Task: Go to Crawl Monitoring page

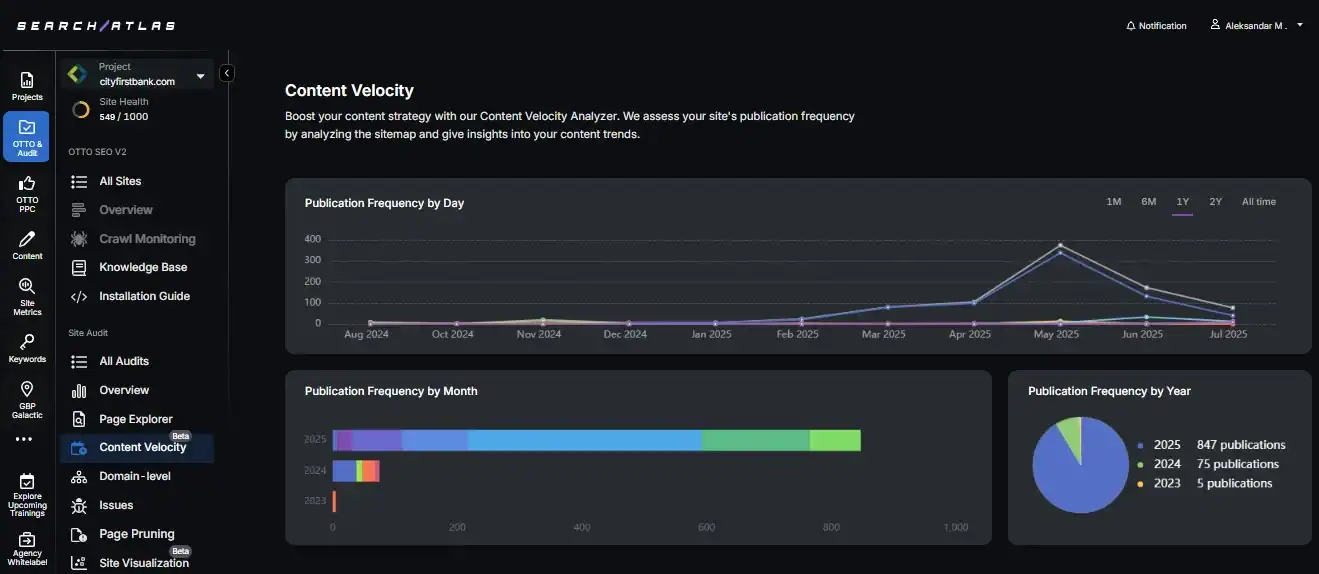Action: click(147, 239)
